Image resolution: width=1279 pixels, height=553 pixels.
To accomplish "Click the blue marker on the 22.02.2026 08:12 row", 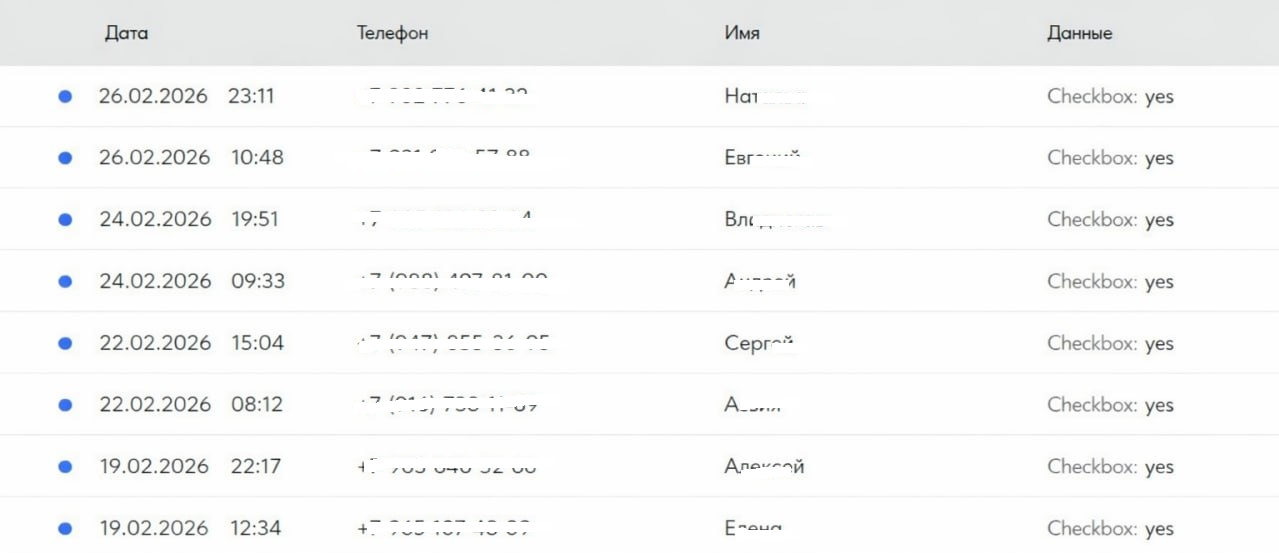I will [65, 405].
